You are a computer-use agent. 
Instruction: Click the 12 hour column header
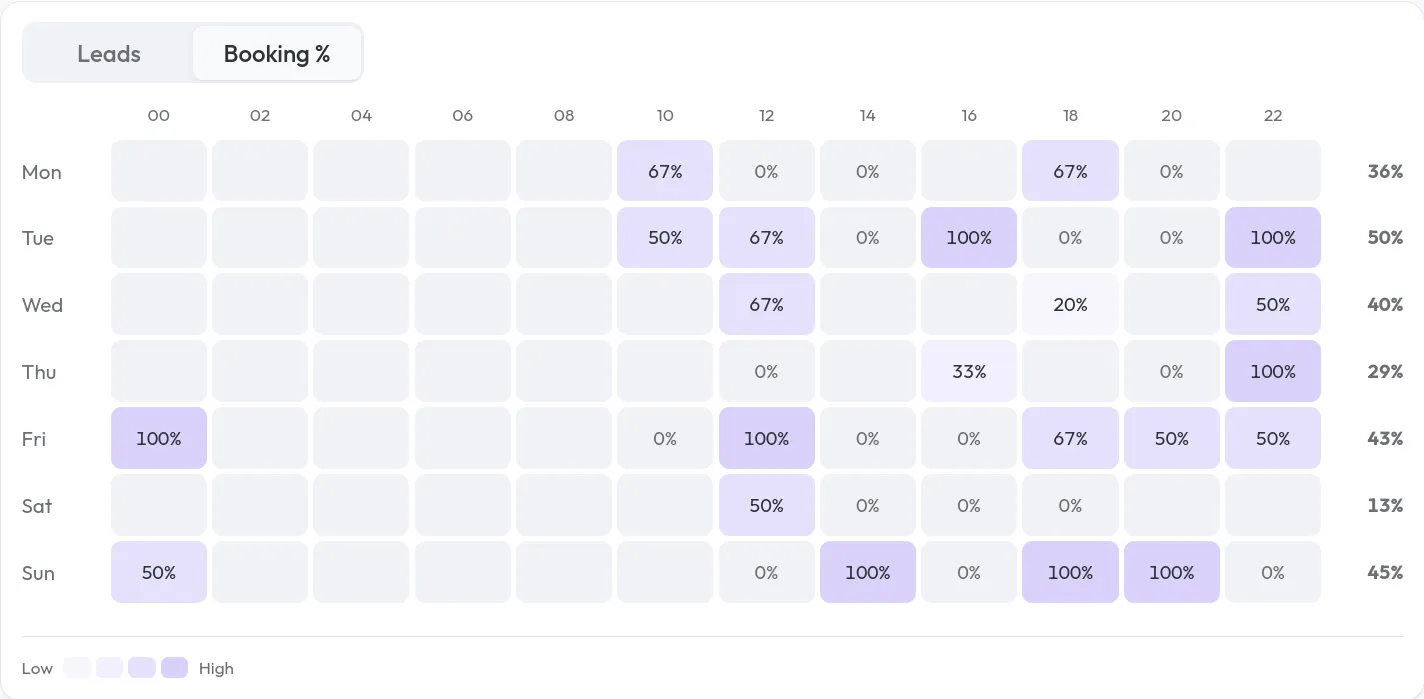point(766,116)
